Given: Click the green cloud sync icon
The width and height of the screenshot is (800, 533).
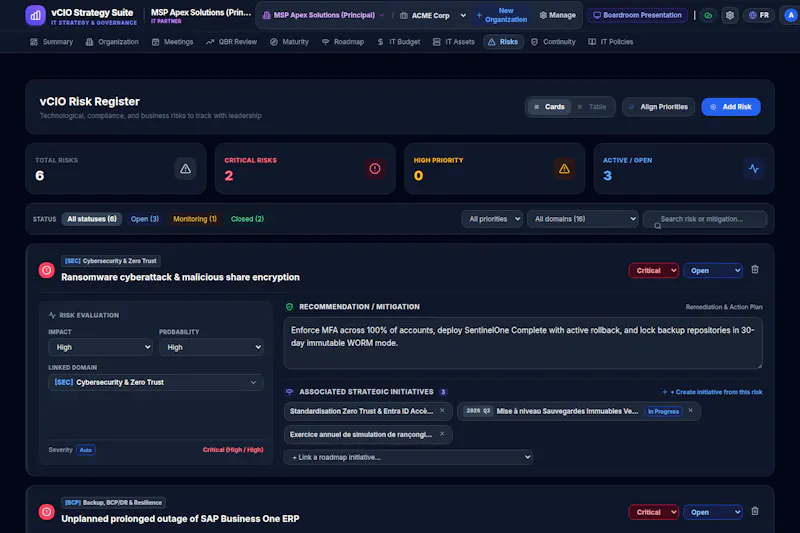Looking at the screenshot, I should 708,15.
